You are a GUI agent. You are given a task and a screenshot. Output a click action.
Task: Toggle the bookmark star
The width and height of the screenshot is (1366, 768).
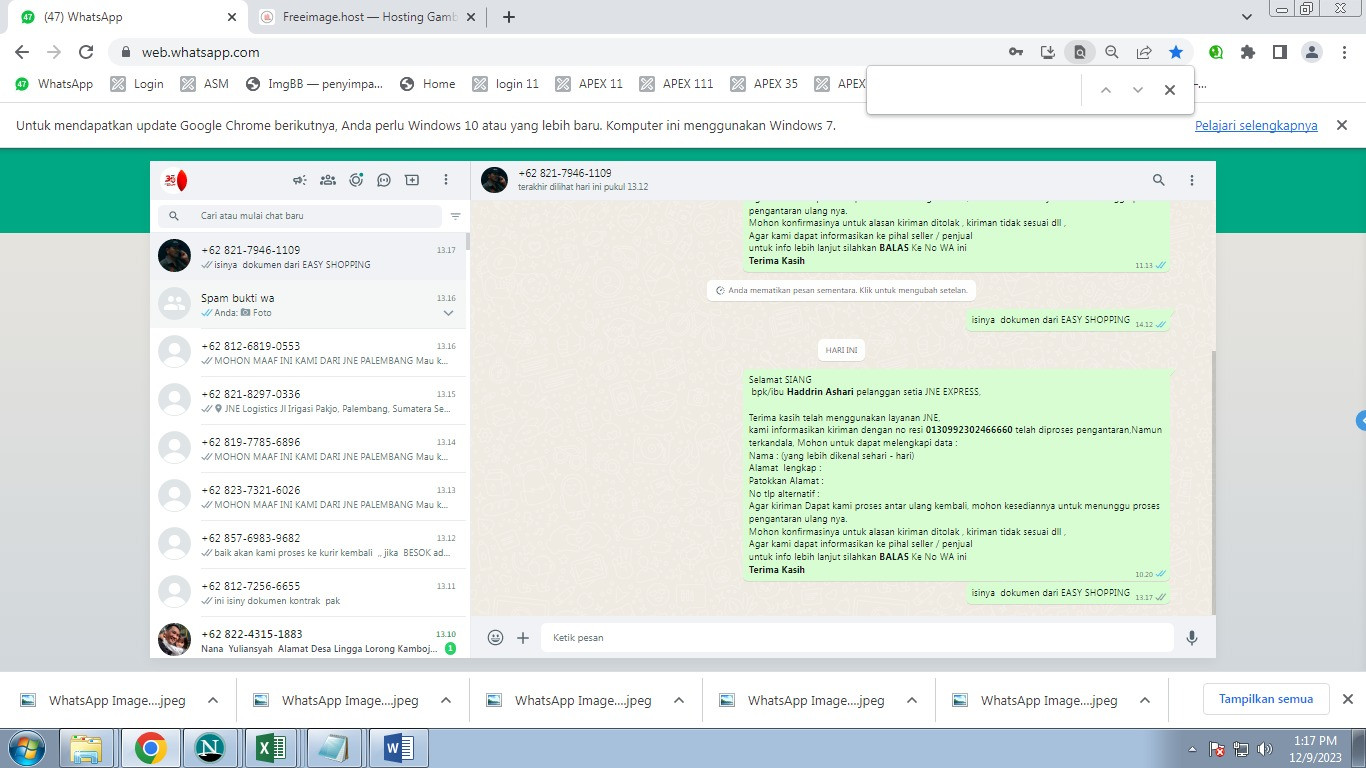(1176, 52)
